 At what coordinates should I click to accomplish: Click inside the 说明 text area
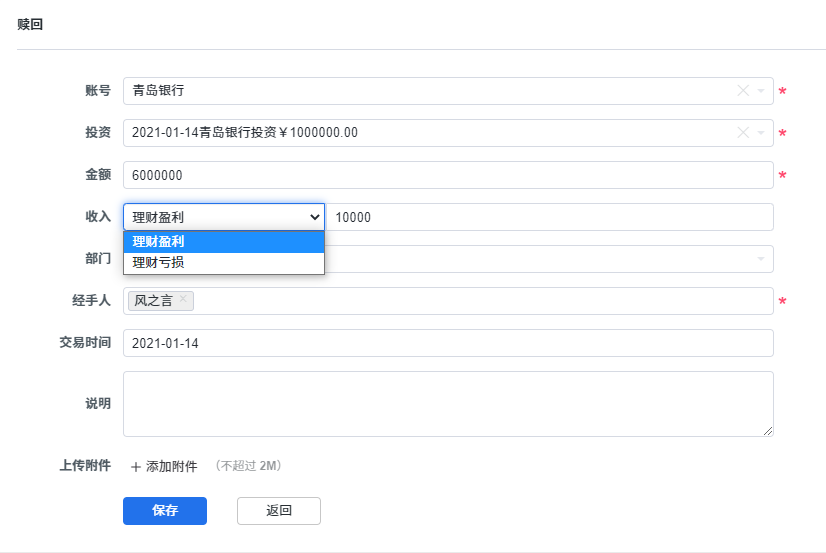tap(448, 403)
